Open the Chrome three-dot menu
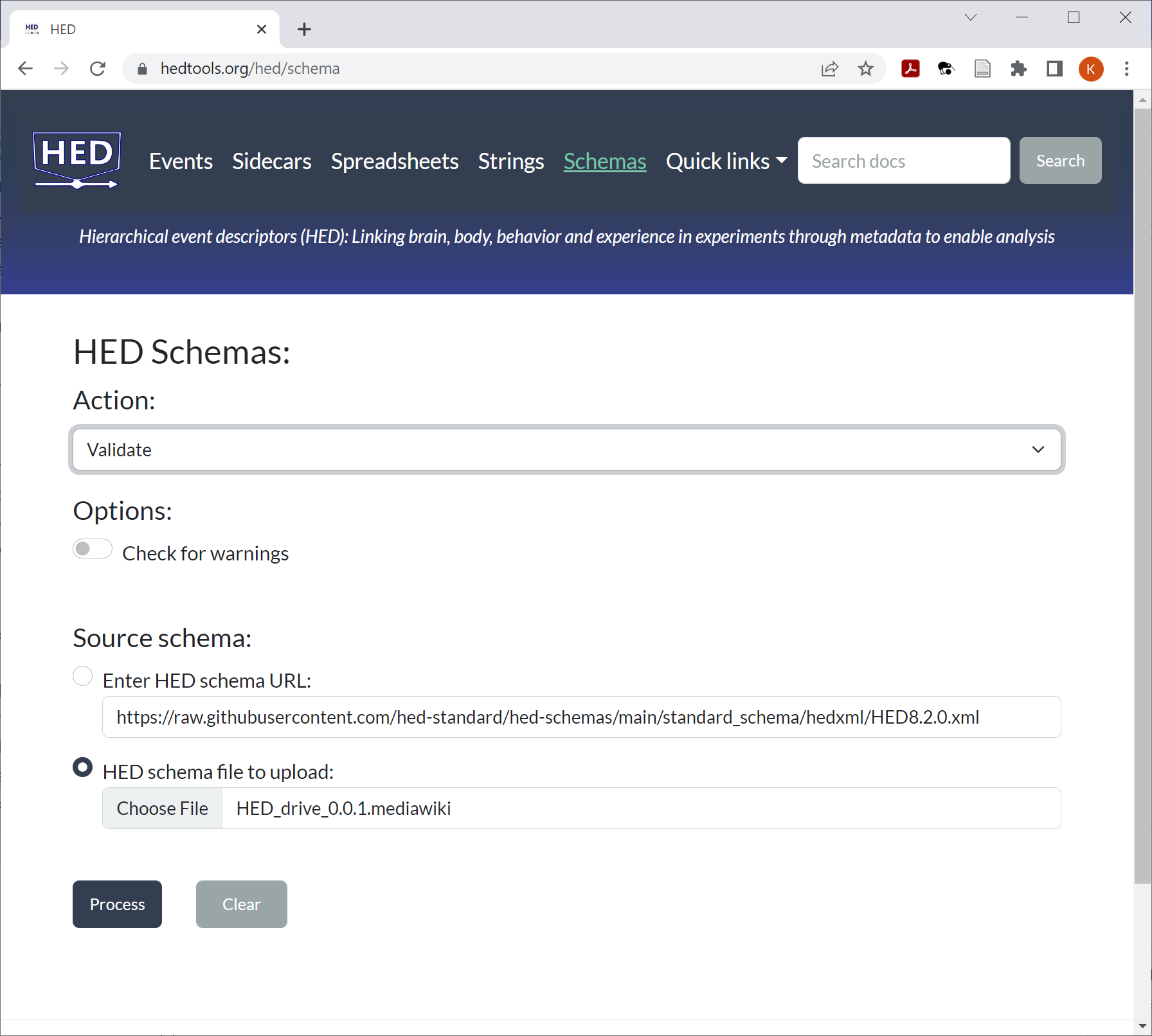 [x=1126, y=69]
